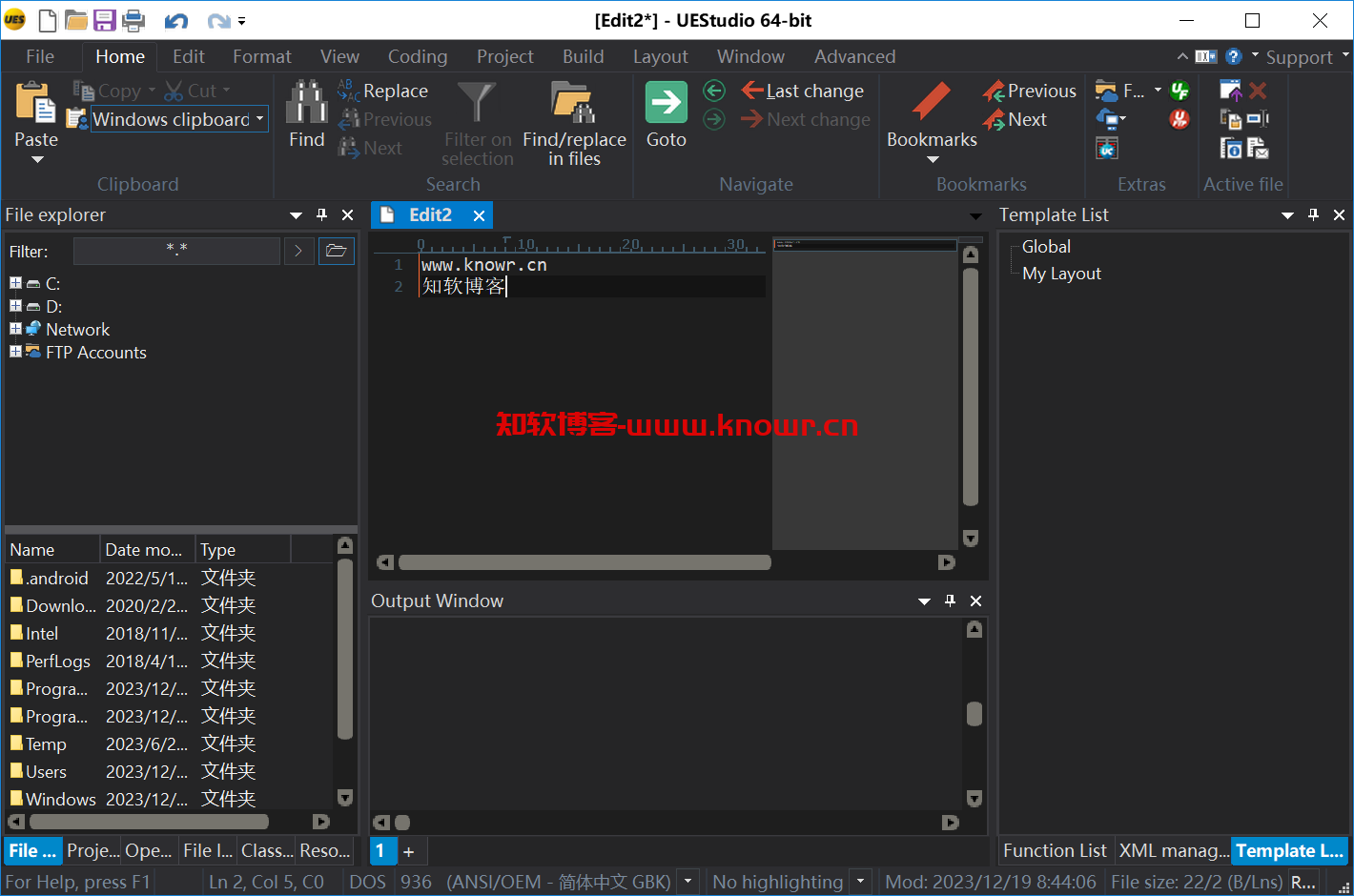Open the No highlighting dropdown arrow
The image size is (1354, 896).
(x=860, y=882)
